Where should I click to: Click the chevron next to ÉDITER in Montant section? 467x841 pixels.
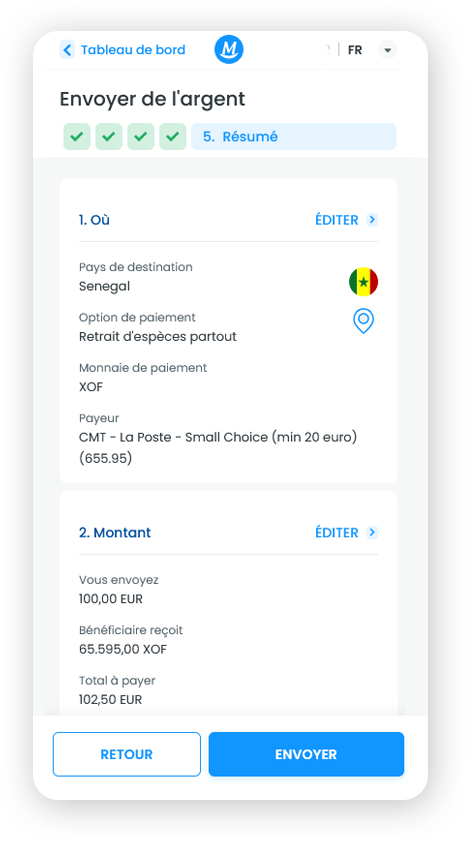[372, 532]
